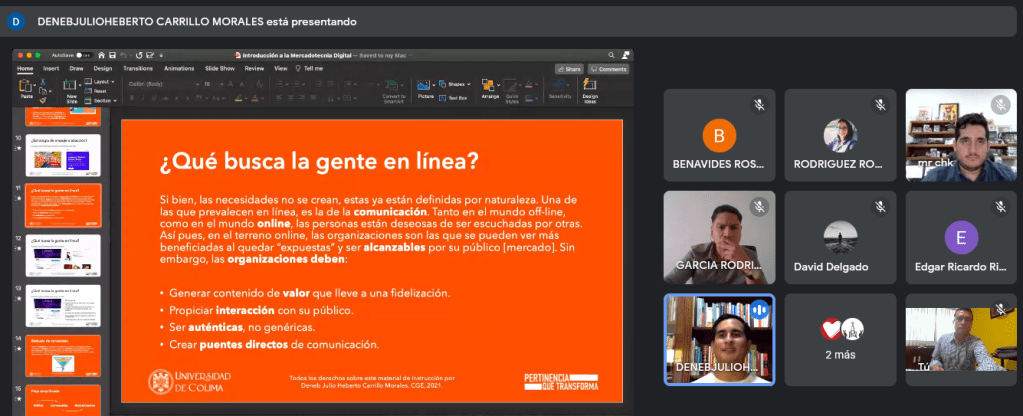Expand the Section dropdown
The image size is (1023, 416).
(x=105, y=100)
